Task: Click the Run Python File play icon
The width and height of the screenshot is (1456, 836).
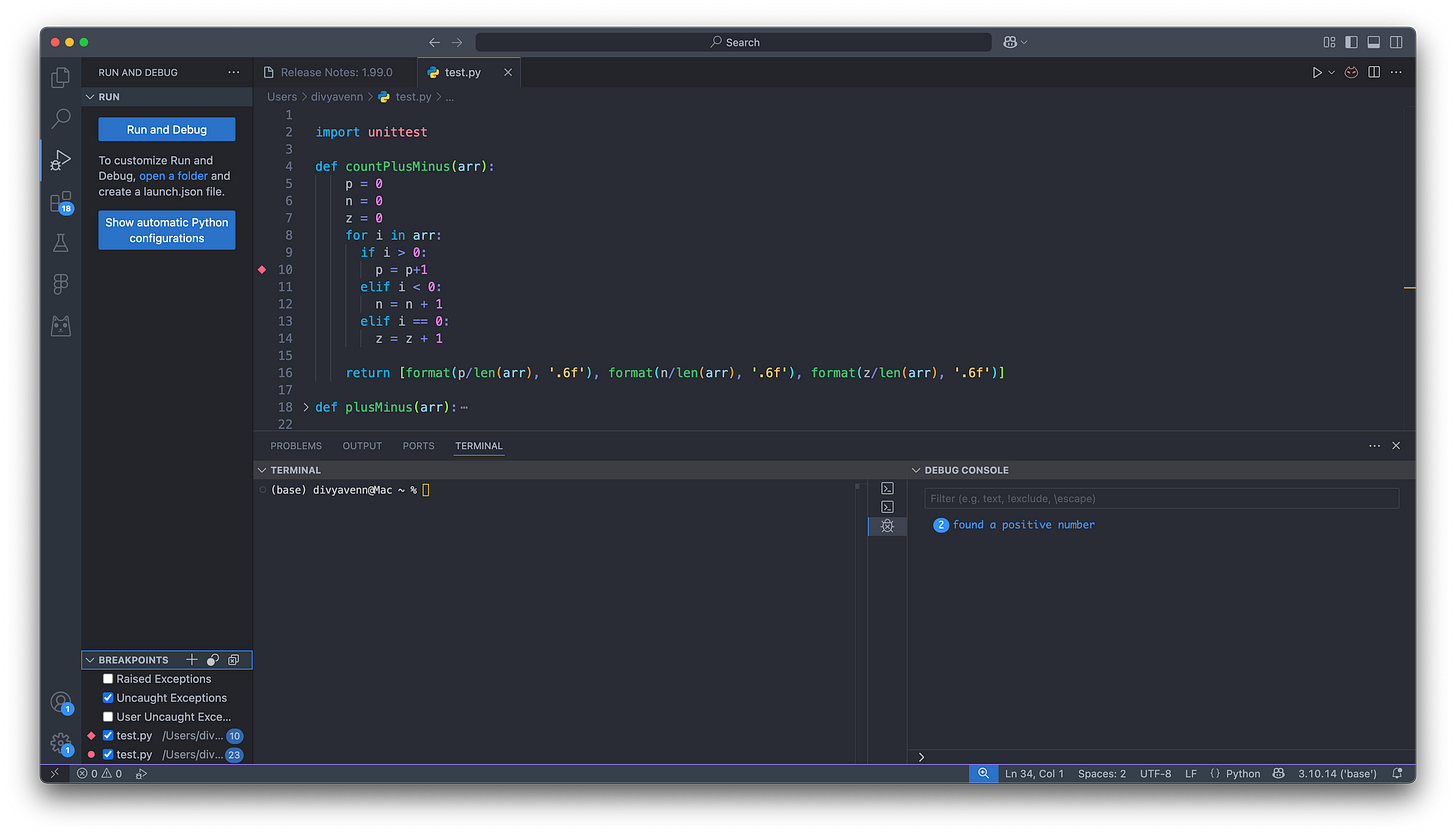Action: click(x=1317, y=73)
